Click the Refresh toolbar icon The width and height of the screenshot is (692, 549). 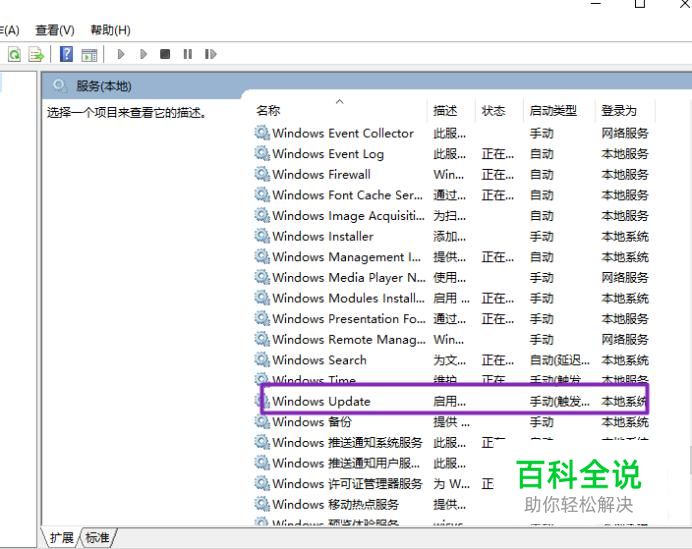(x=14, y=55)
